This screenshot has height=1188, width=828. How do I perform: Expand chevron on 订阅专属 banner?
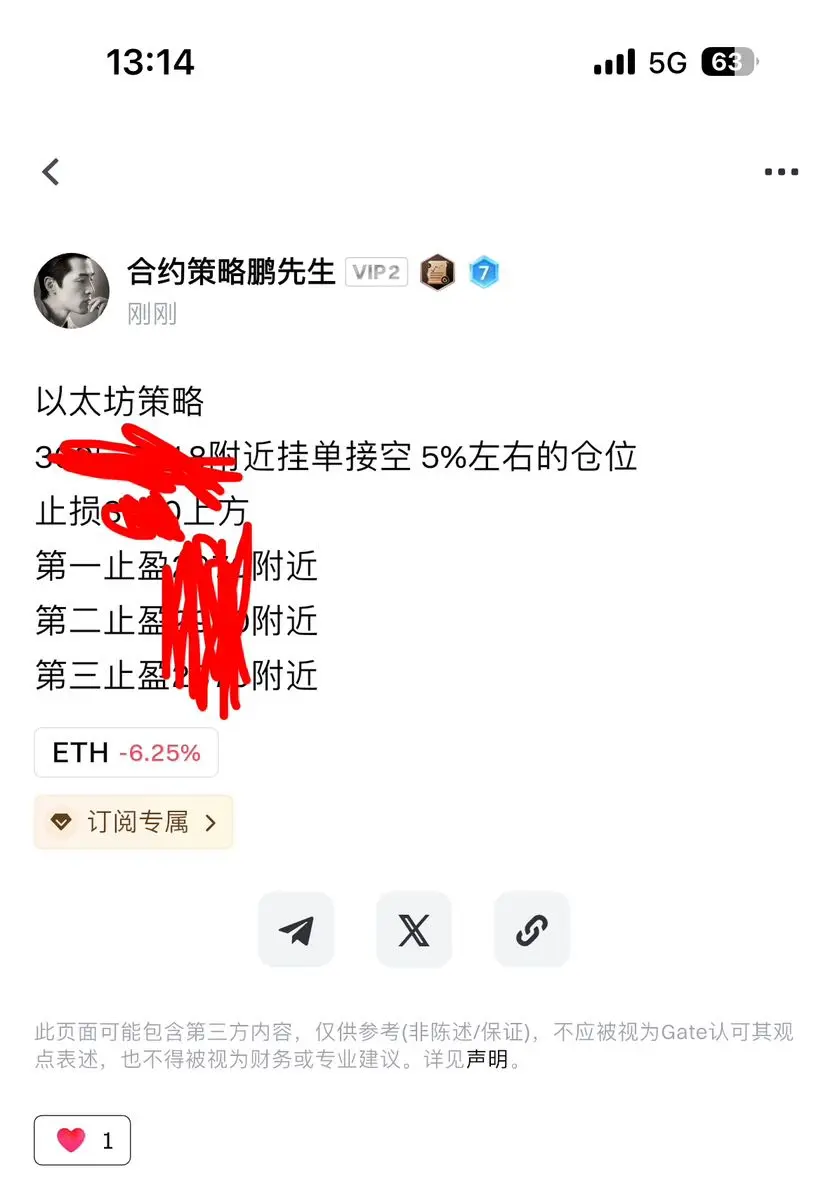[211, 823]
